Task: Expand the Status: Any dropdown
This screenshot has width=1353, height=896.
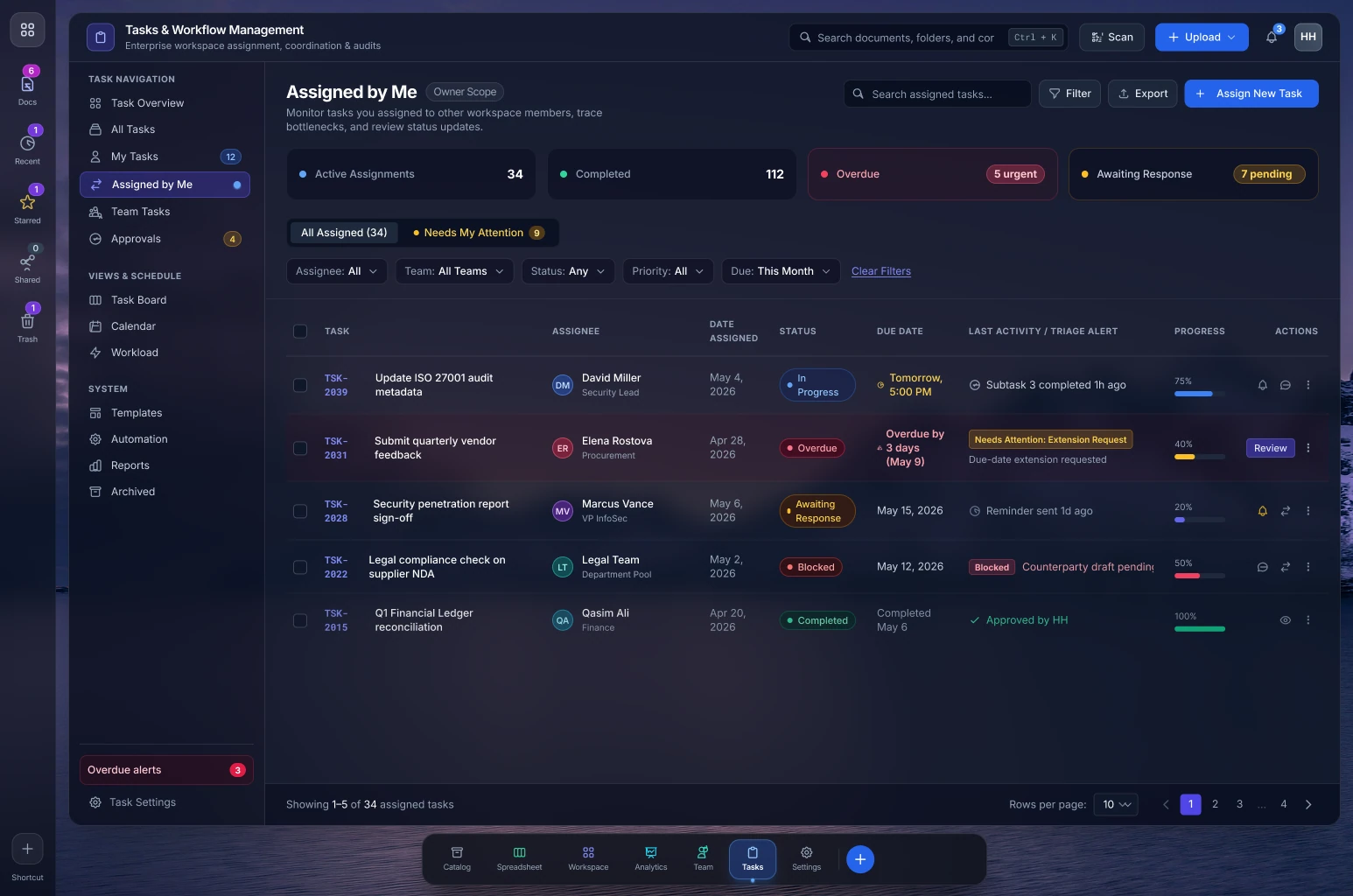Action: pyautogui.click(x=568, y=271)
